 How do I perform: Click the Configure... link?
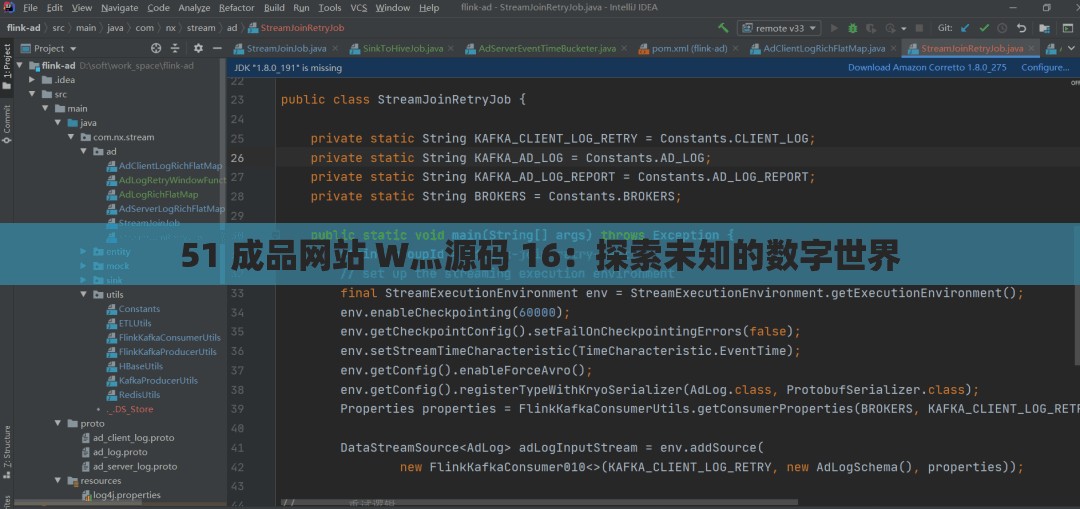point(1044,67)
